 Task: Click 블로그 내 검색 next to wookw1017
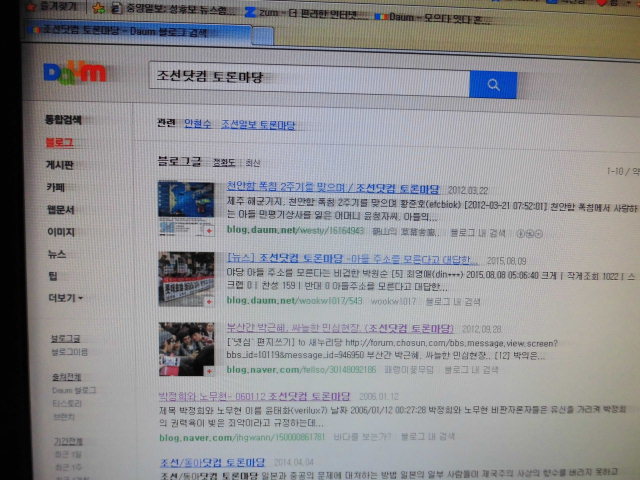453,302
